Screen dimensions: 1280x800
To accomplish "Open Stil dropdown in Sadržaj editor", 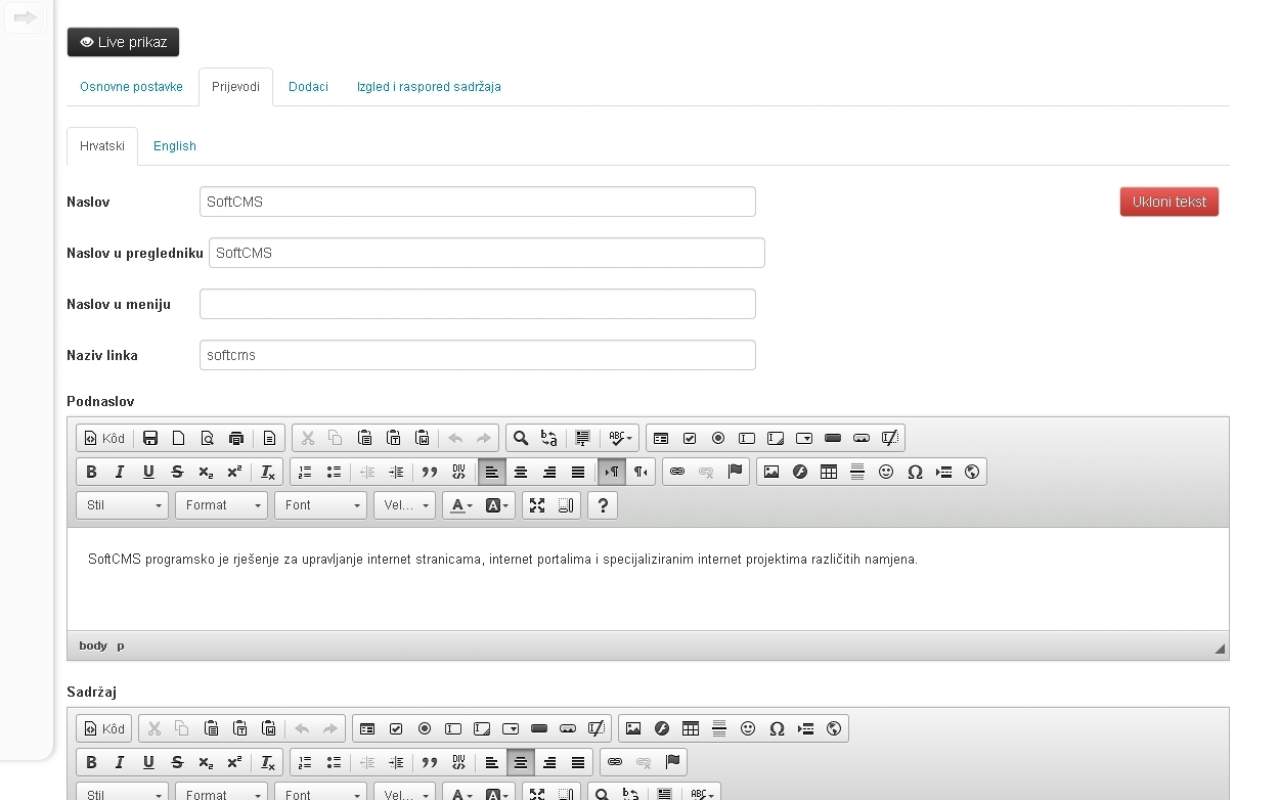I will tap(122, 793).
